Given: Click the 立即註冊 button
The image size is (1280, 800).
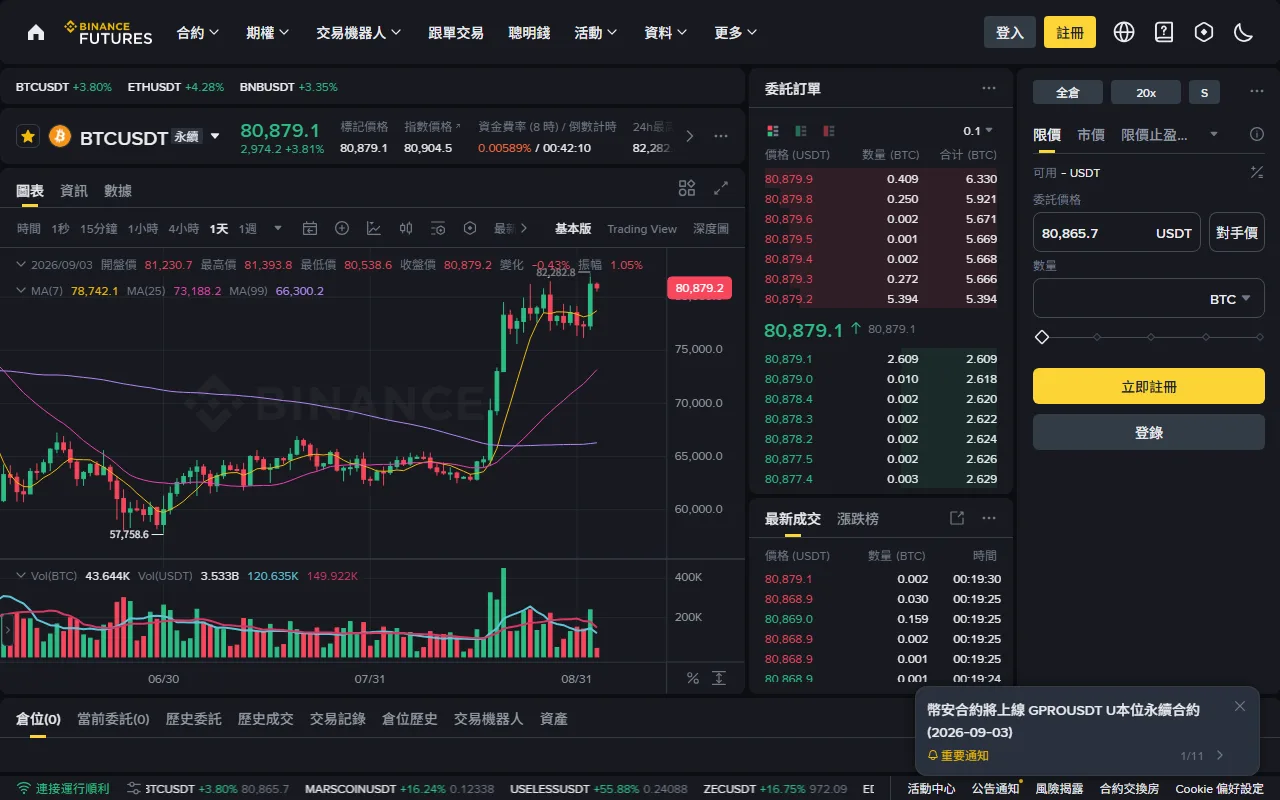Looking at the screenshot, I should point(1149,386).
